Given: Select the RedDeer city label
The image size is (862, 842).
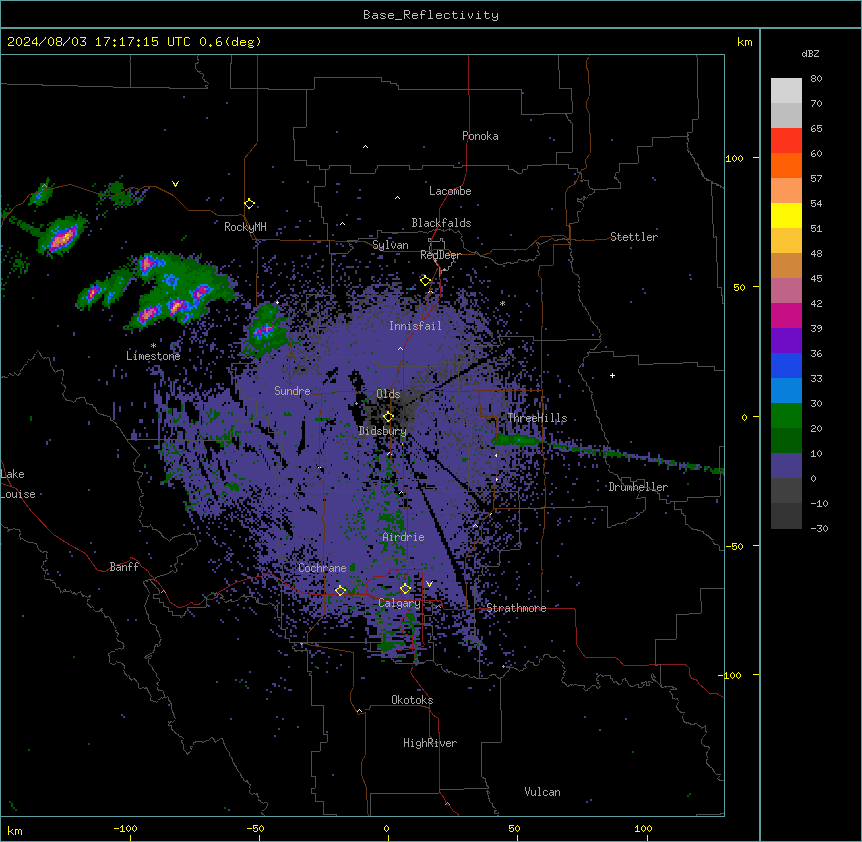Looking at the screenshot, I should click(440, 255).
